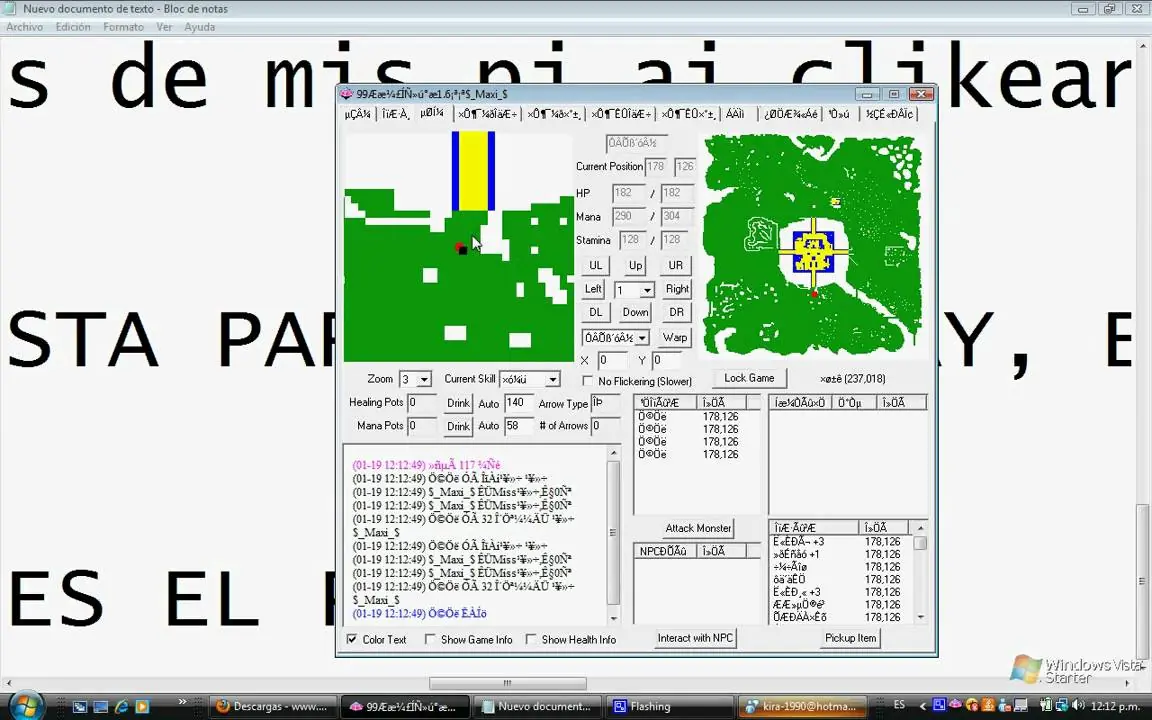Click the UR movement button

tap(676, 265)
